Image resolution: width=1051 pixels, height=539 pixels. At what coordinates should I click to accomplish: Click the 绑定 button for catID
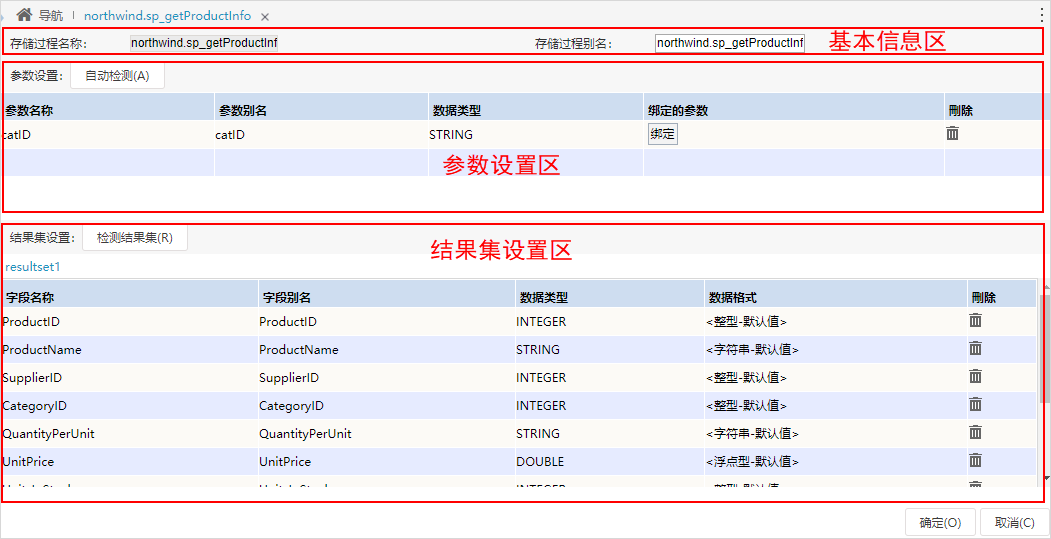click(x=663, y=134)
